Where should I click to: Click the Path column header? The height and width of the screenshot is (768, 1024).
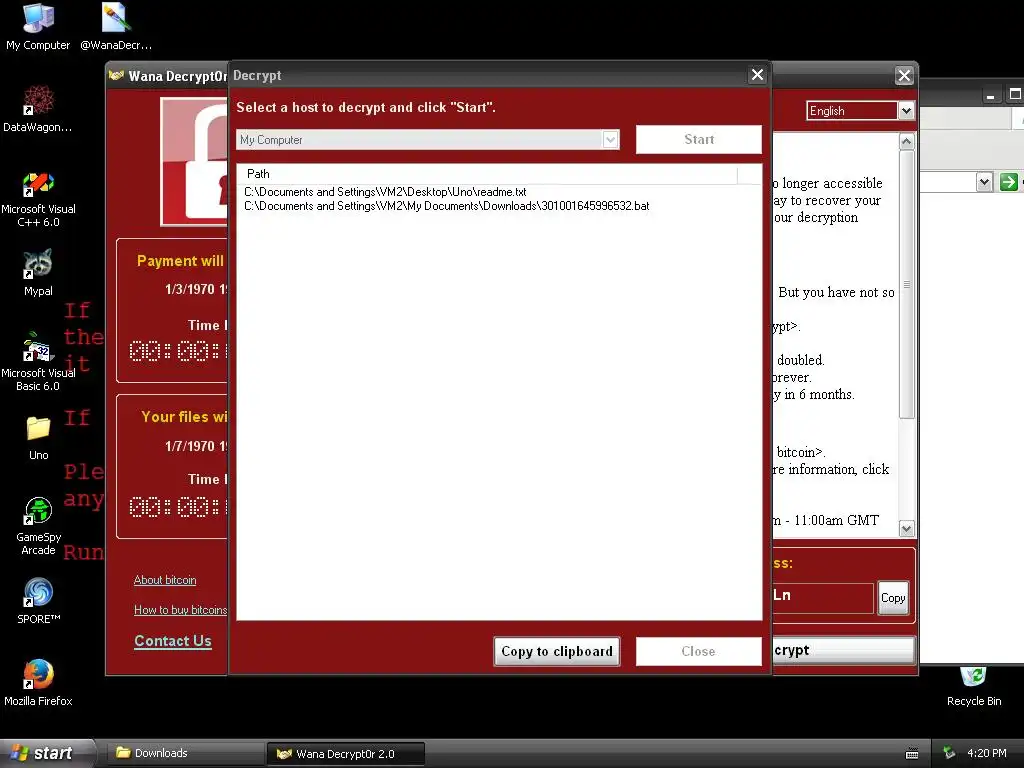(x=487, y=174)
